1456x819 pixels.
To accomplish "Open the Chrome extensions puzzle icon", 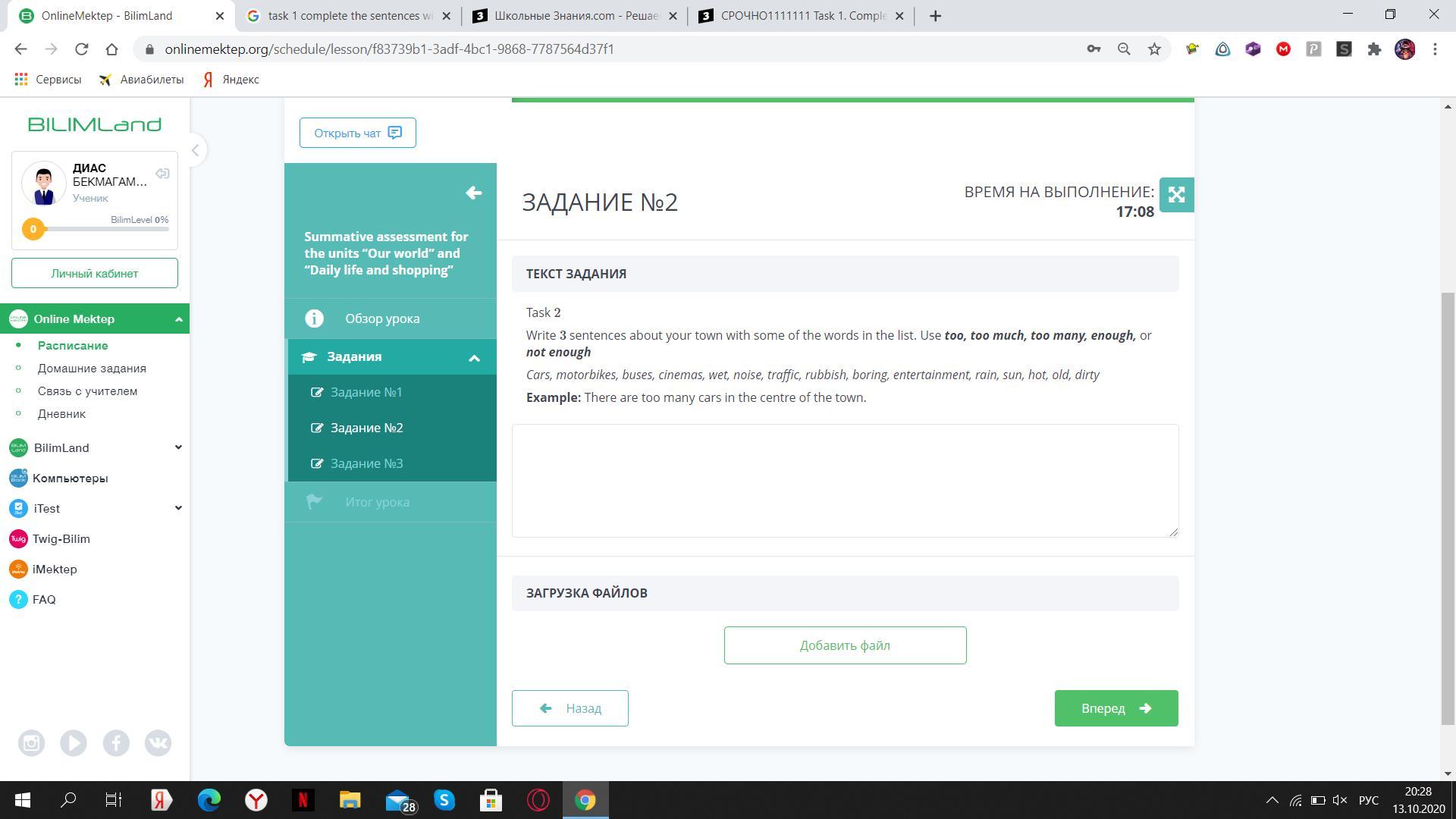I will (x=1374, y=49).
